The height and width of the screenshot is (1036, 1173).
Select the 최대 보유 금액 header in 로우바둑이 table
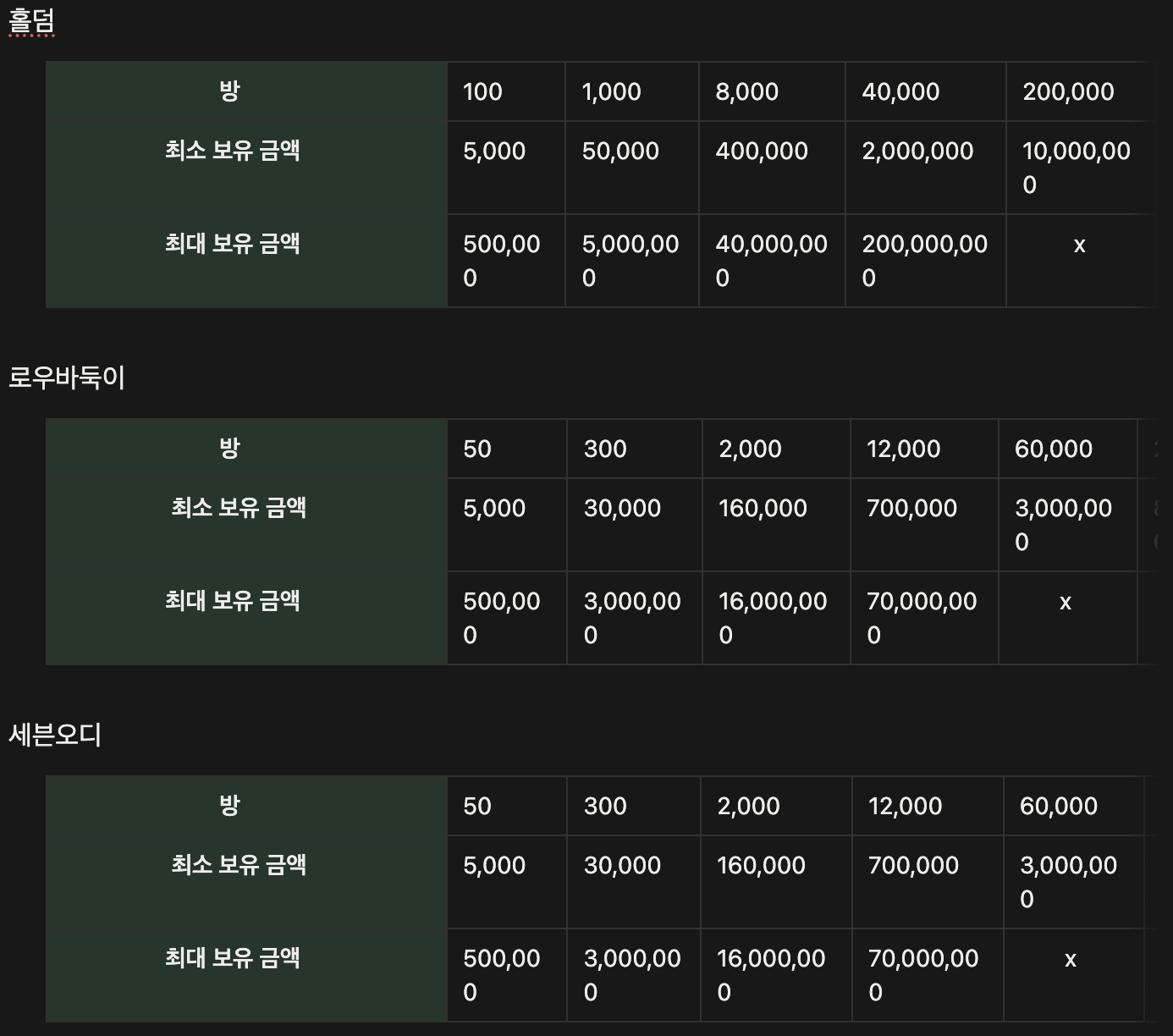pyautogui.click(x=233, y=601)
